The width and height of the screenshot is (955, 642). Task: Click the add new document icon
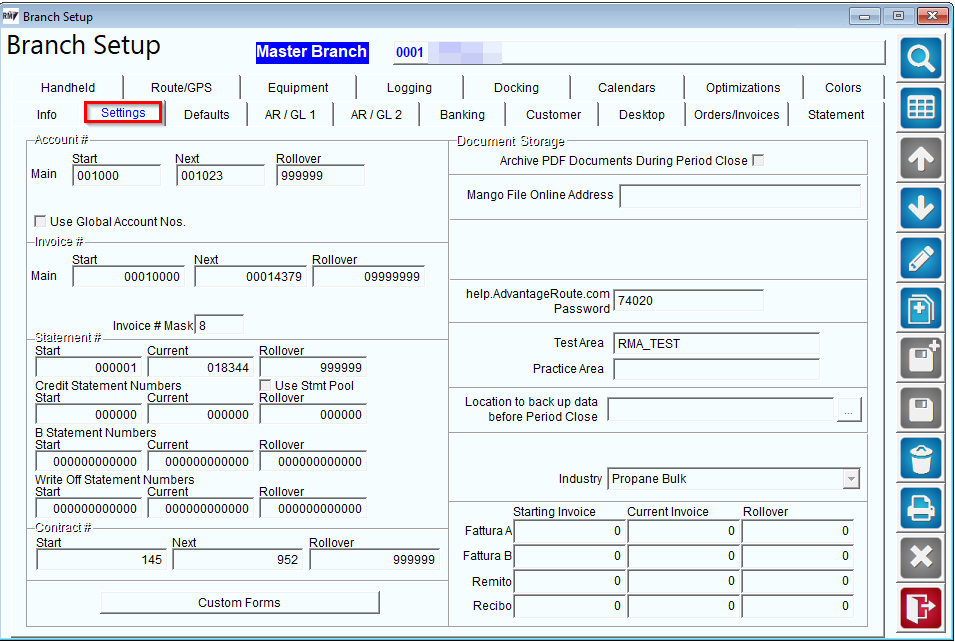[920, 309]
